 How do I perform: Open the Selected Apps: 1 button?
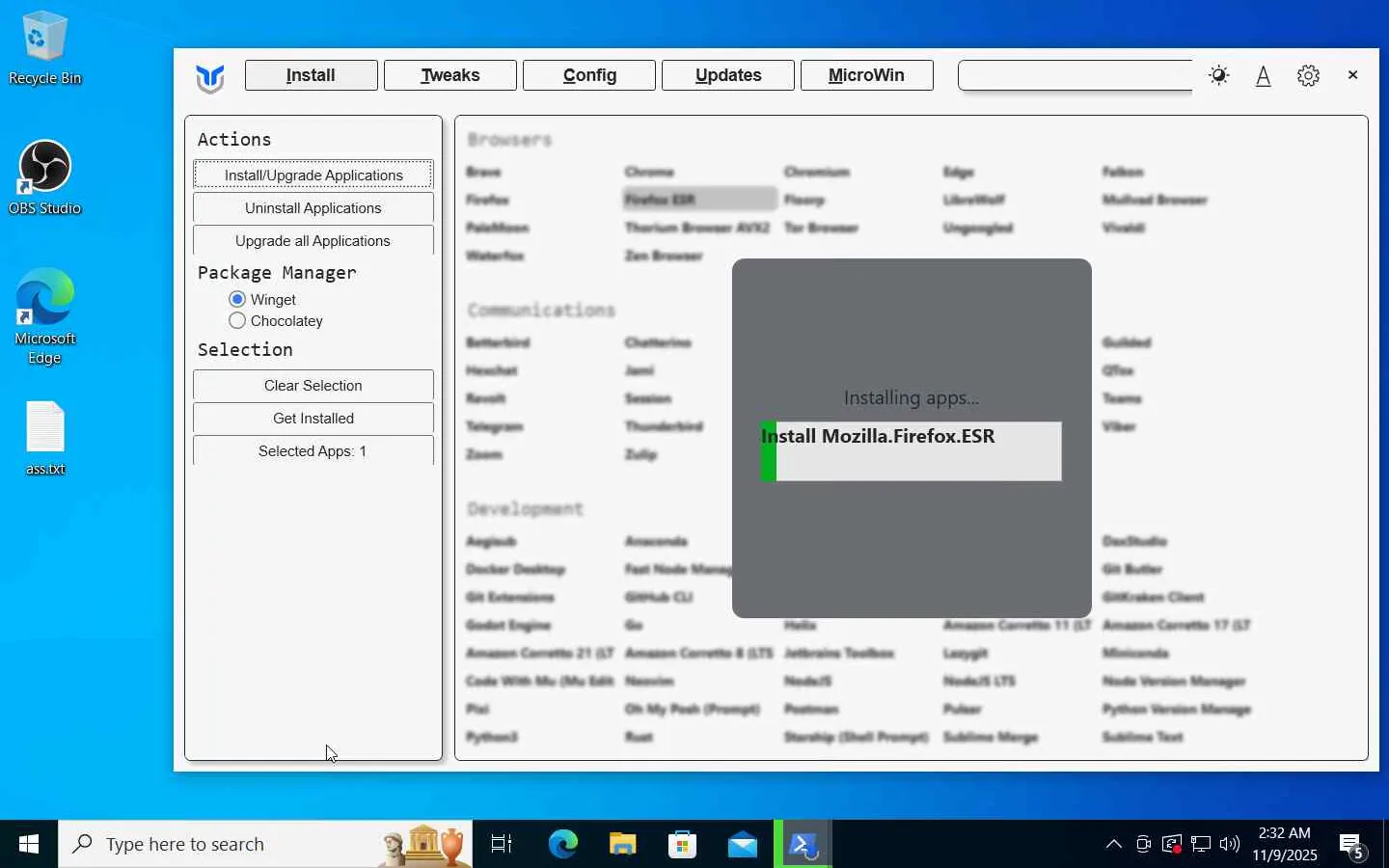tap(313, 450)
